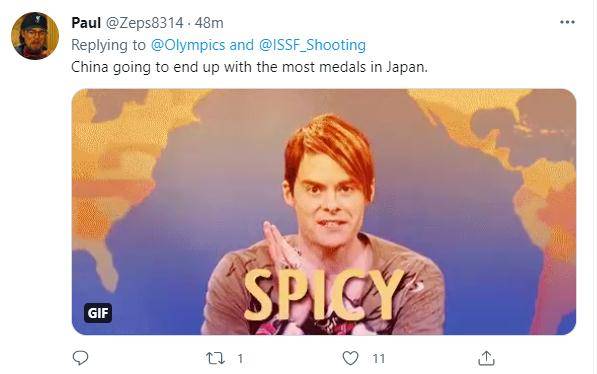Open Paul's profile picture avatar
This screenshot has width=597, height=374.
35,36
